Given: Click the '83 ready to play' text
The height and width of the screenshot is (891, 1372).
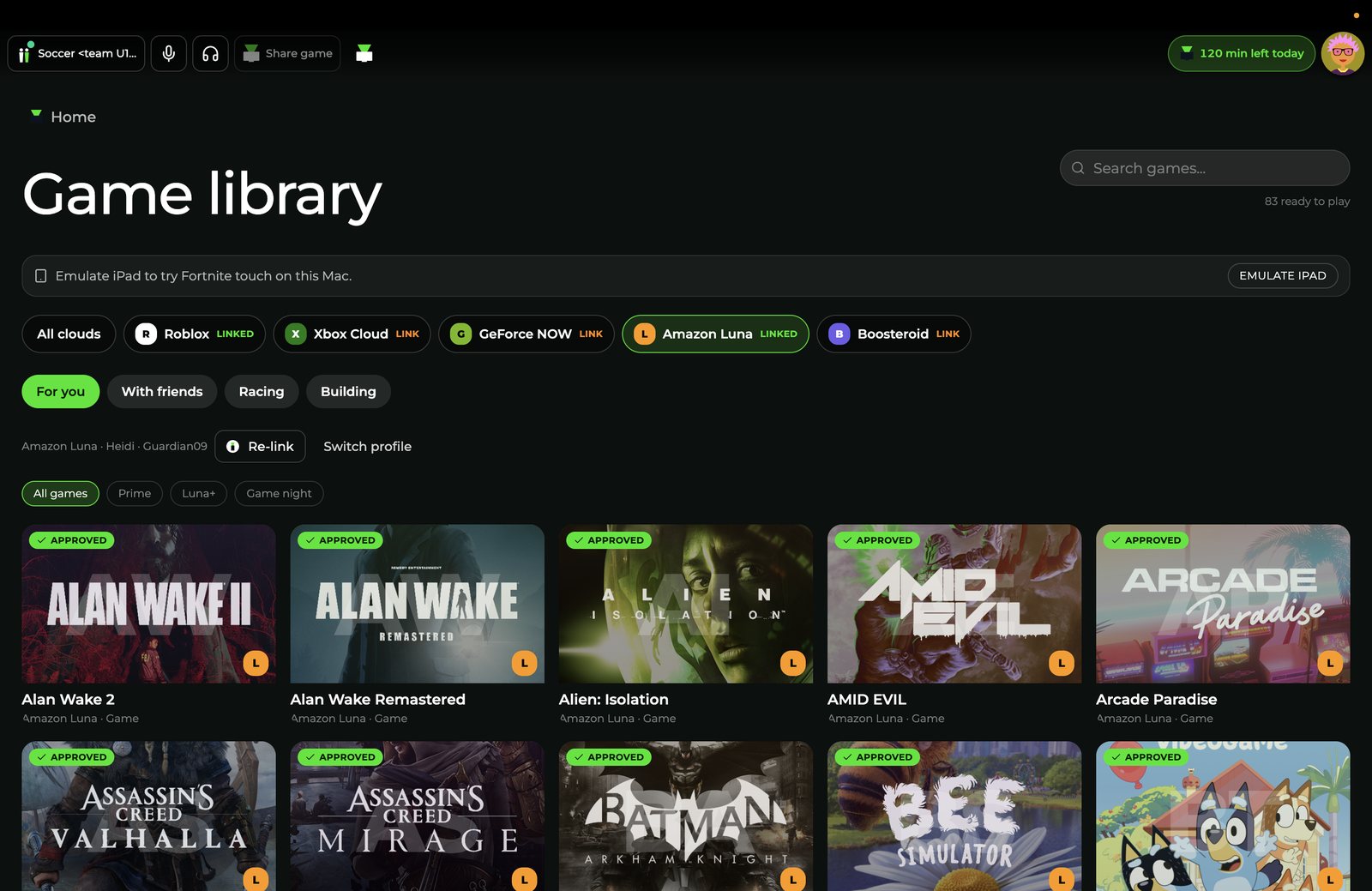Looking at the screenshot, I should [1307, 202].
